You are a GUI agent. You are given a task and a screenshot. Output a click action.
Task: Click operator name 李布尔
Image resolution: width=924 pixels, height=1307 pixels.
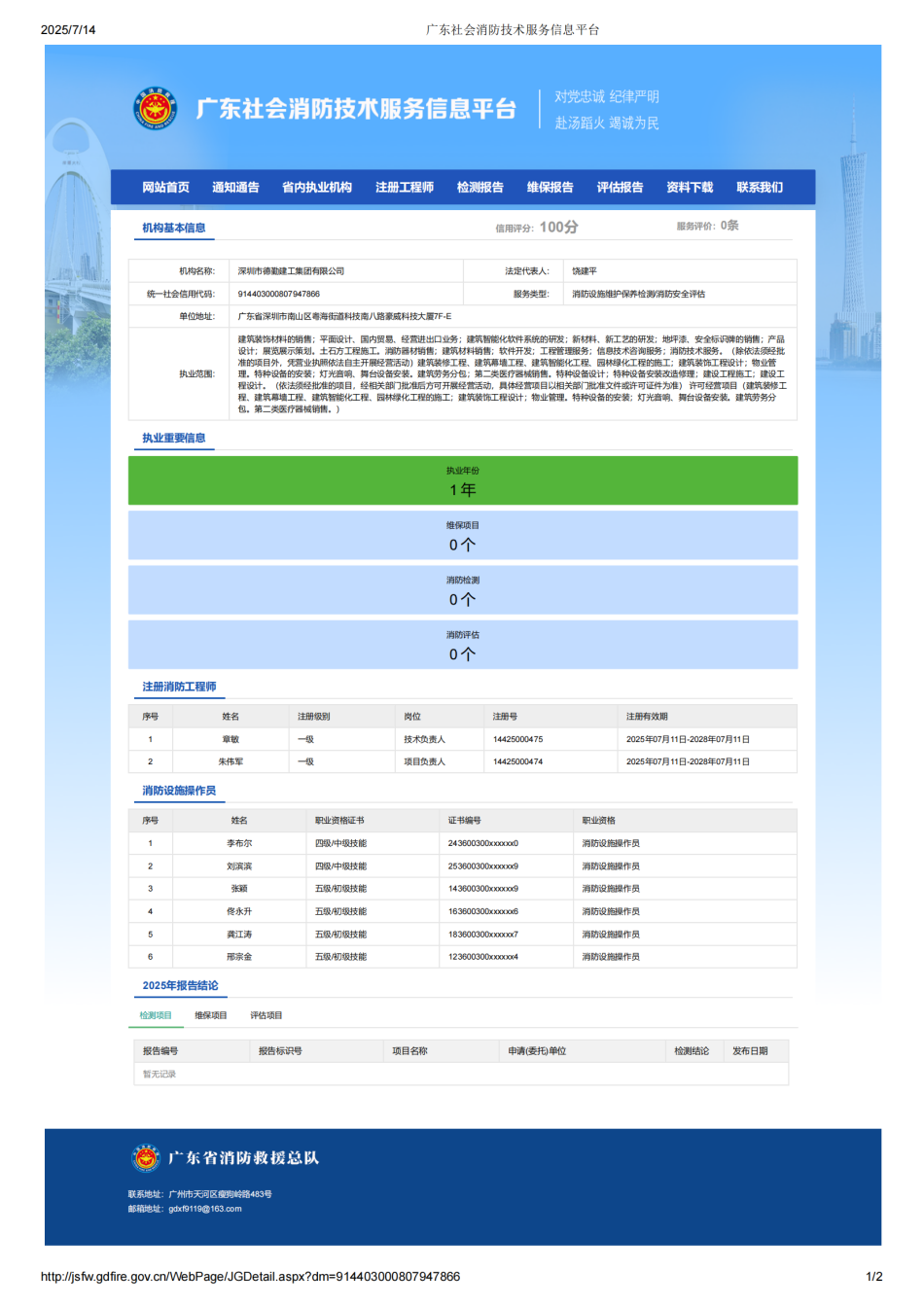coord(239,843)
